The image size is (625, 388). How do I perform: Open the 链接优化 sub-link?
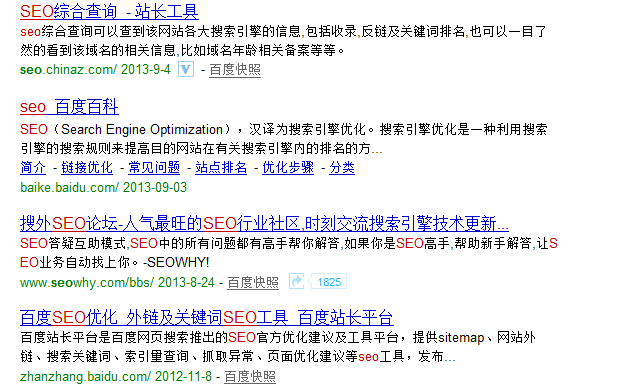coord(87,167)
